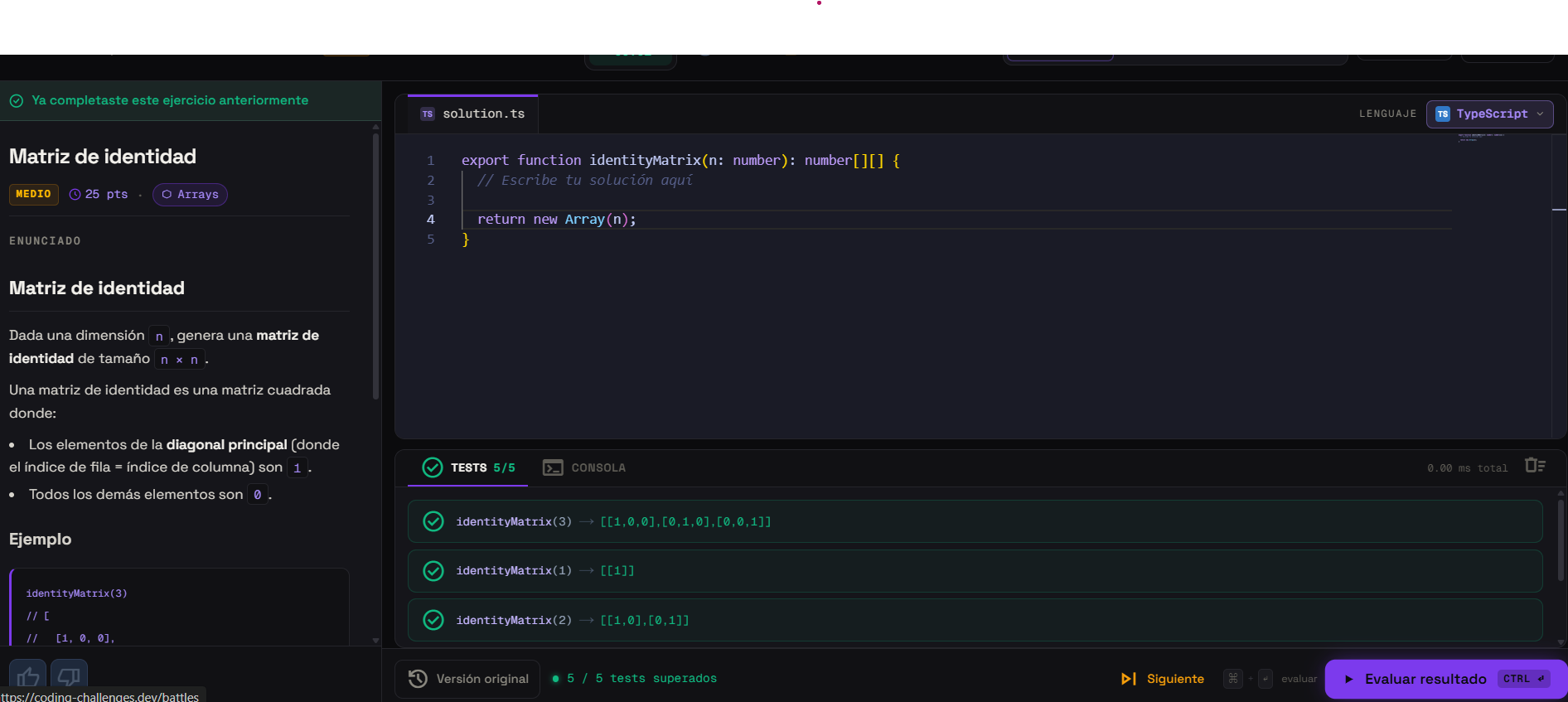Click the large Matriz de identidad page title
This screenshot has height=702, width=1568.
point(103,156)
